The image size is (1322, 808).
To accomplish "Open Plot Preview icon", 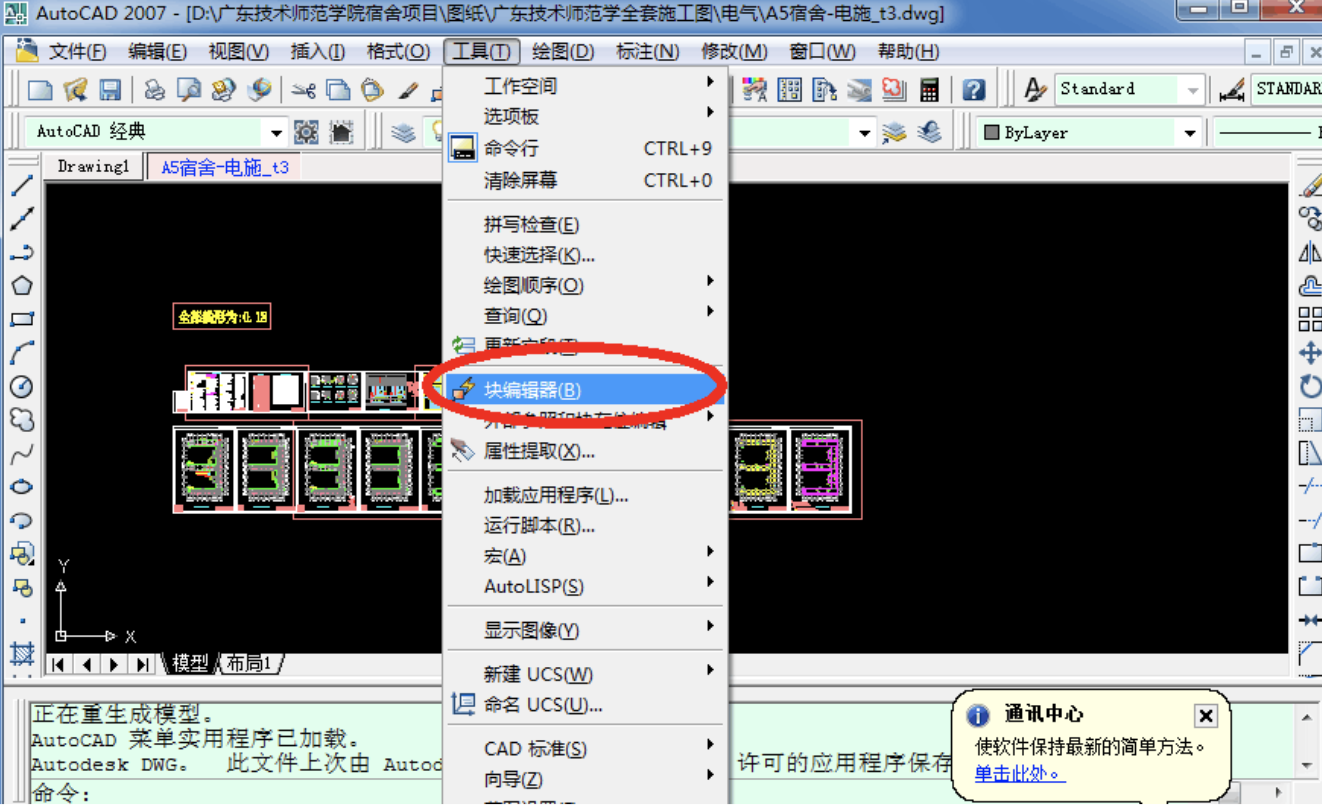I will click(189, 91).
